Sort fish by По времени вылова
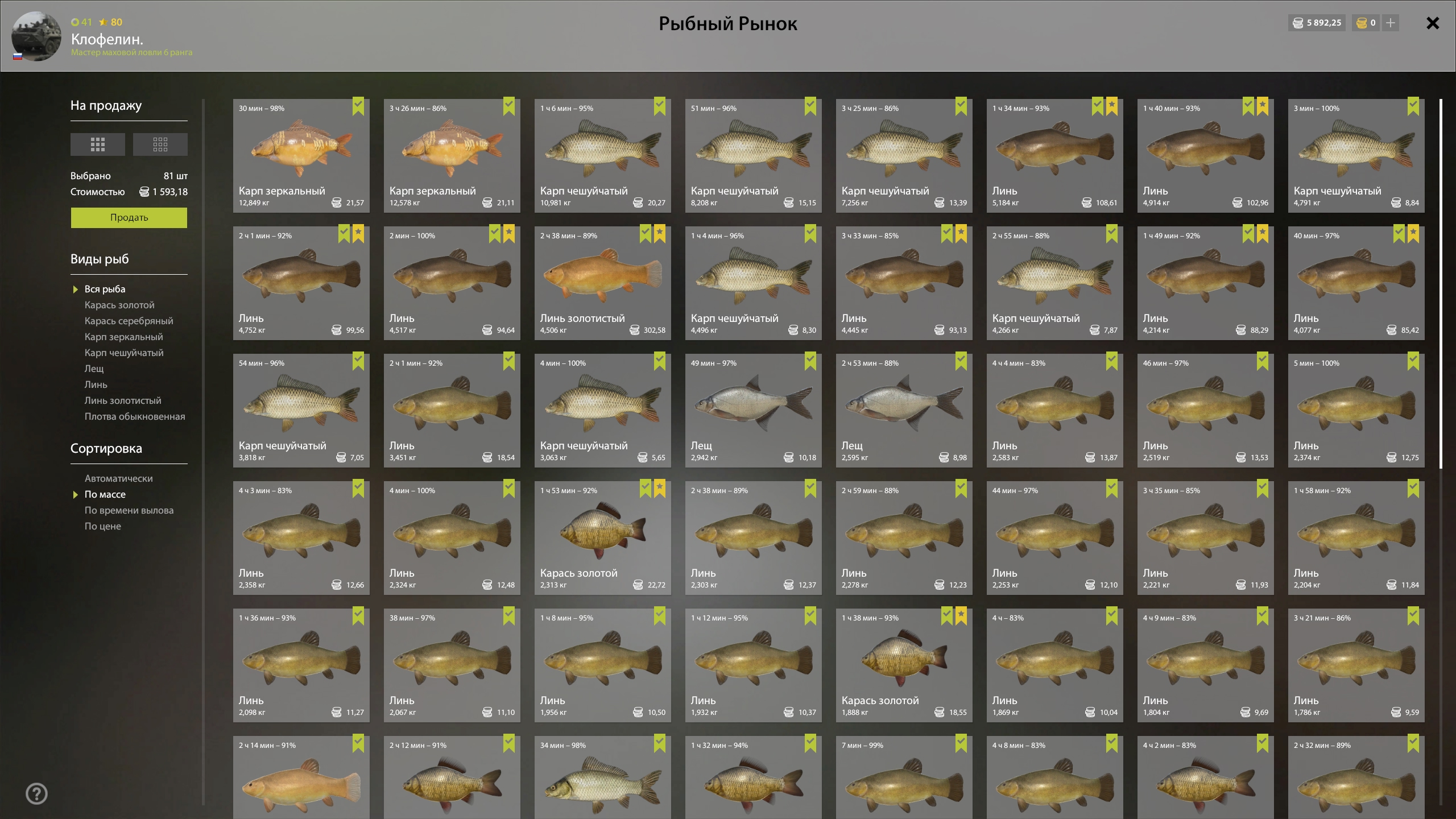Image resolution: width=1456 pixels, height=819 pixels. [129, 510]
